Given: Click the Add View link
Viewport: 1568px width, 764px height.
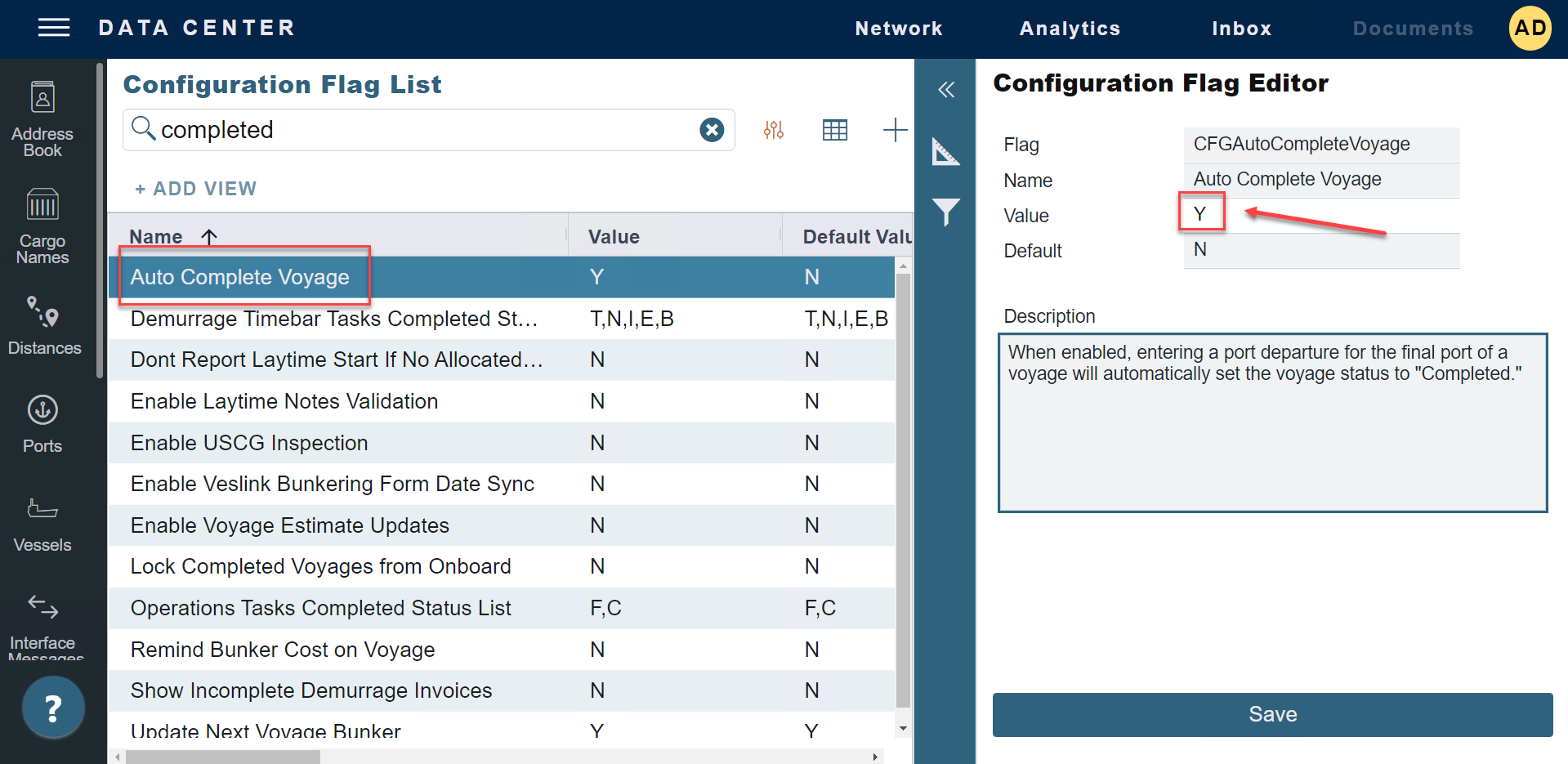Looking at the screenshot, I should pos(196,189).
